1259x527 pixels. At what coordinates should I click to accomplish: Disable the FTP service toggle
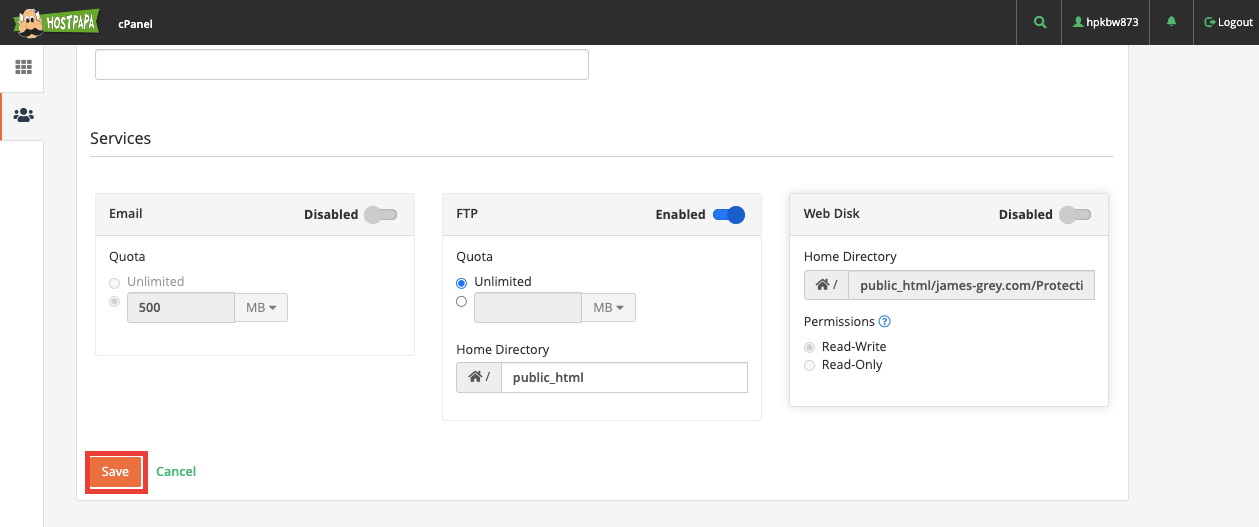[729, 214]
